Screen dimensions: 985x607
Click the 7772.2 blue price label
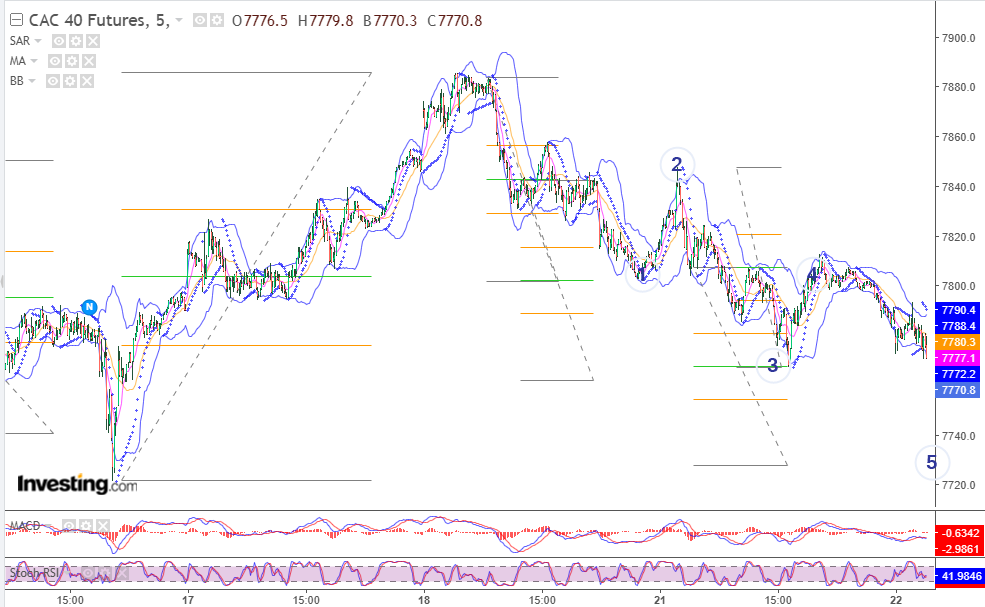957,374
